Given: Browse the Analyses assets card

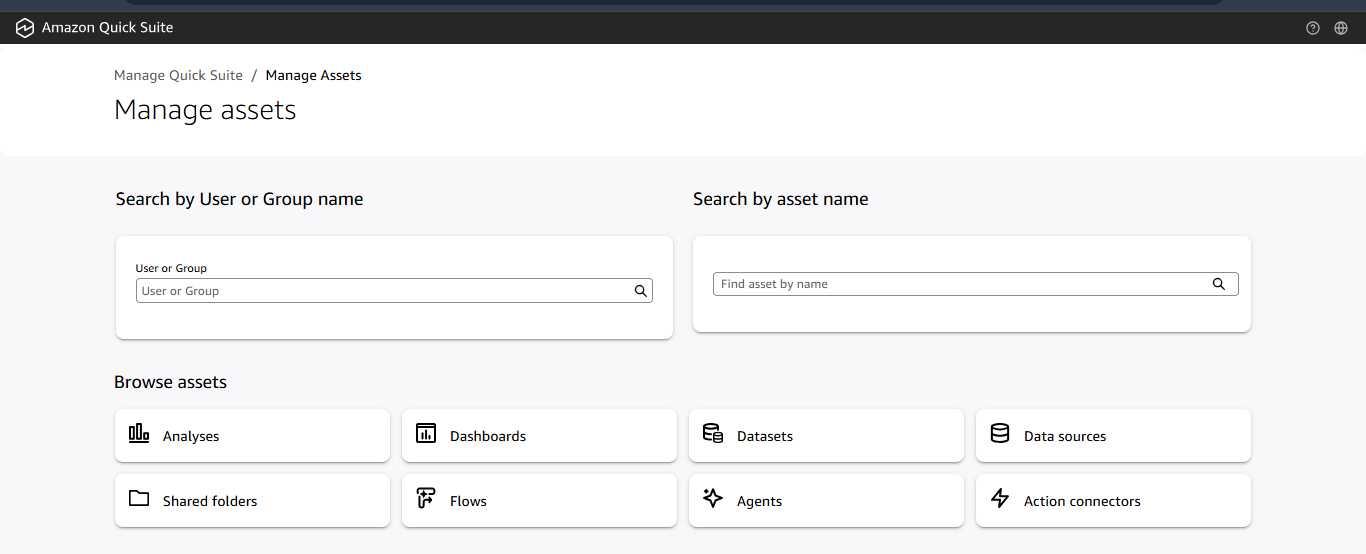Looking at the screenshot, I should click(252, 435).
